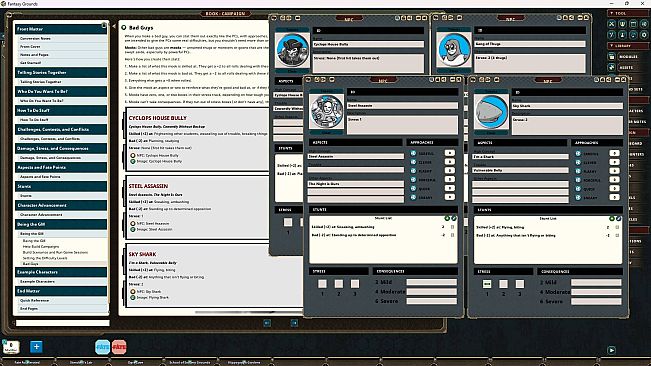
Task: Edit Steel Assassin's stunt list
Action: (454, 218)
